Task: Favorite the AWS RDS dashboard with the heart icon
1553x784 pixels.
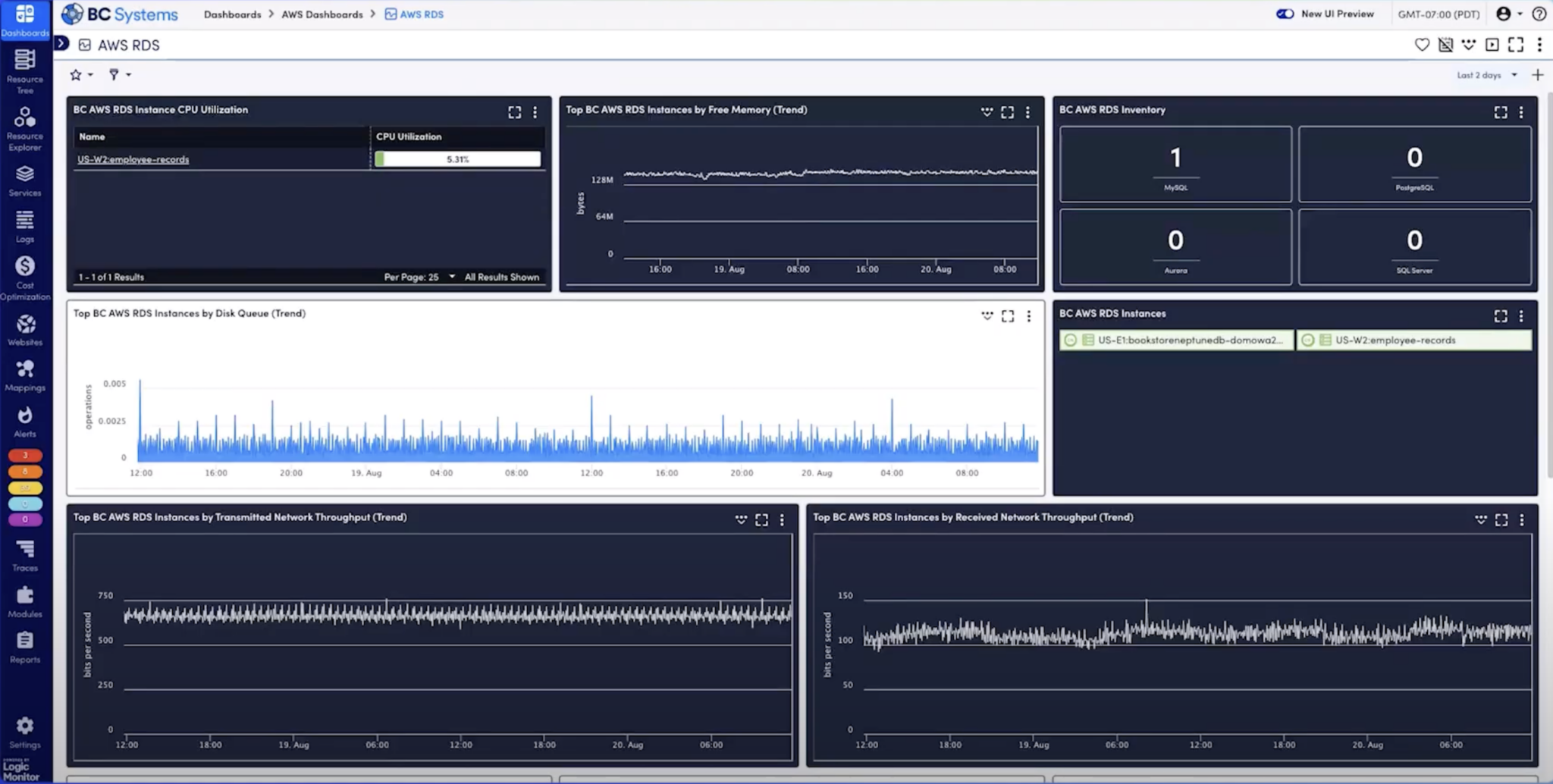Action: 1422,45
